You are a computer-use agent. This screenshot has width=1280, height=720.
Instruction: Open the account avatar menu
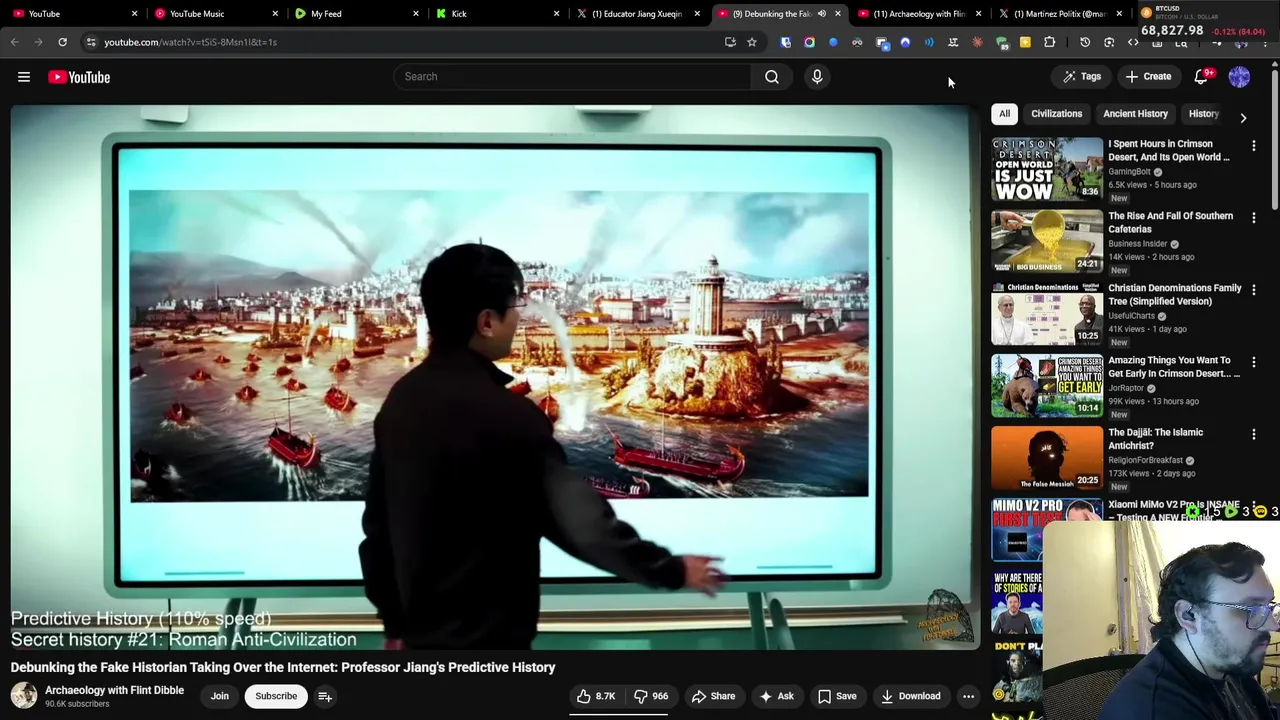coord(1239,77)
